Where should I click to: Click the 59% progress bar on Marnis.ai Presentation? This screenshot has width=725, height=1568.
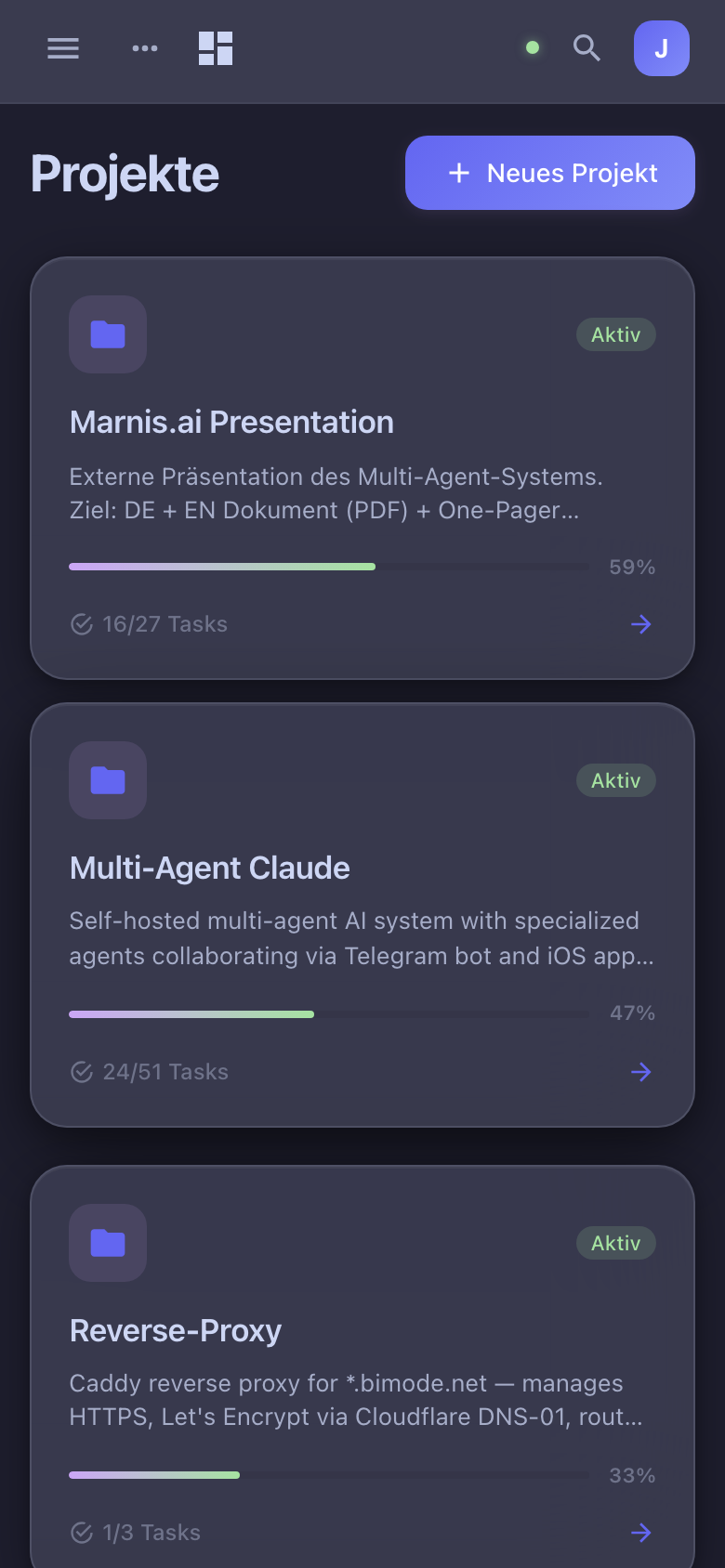point(330,566)
